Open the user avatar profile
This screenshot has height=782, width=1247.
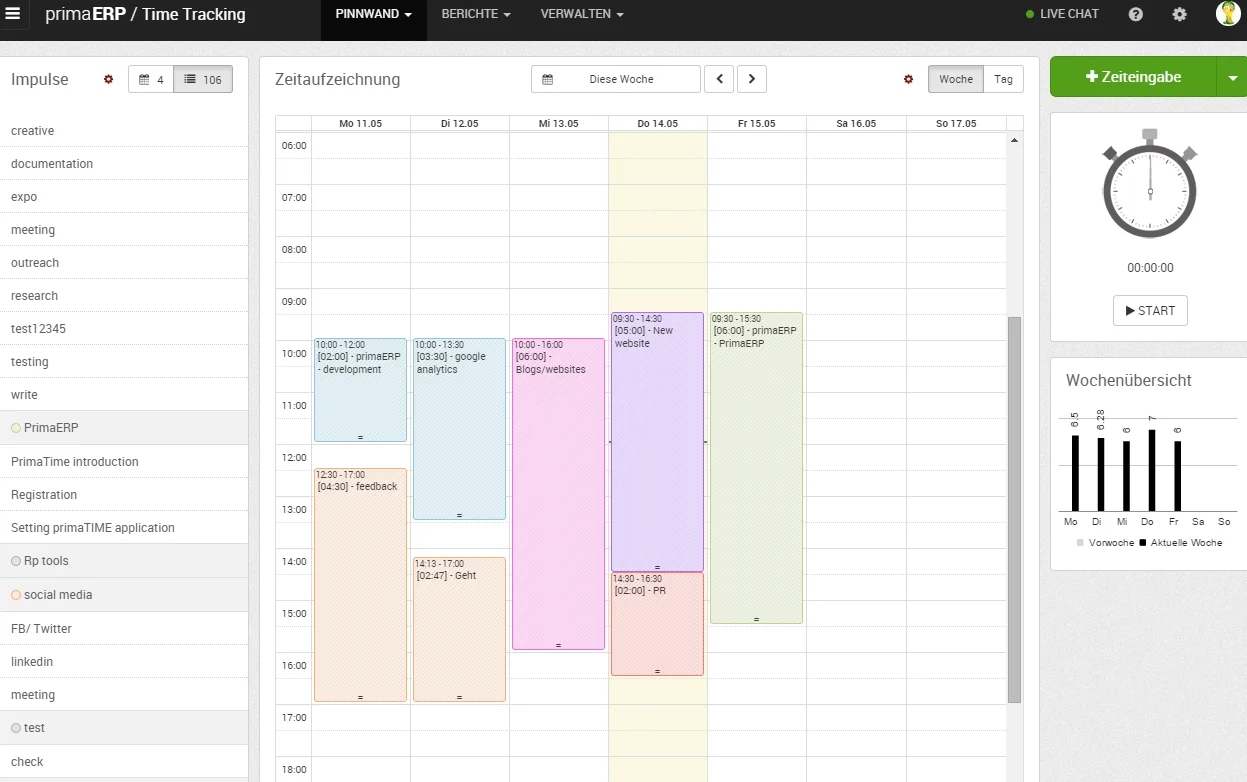[1228, 14]
